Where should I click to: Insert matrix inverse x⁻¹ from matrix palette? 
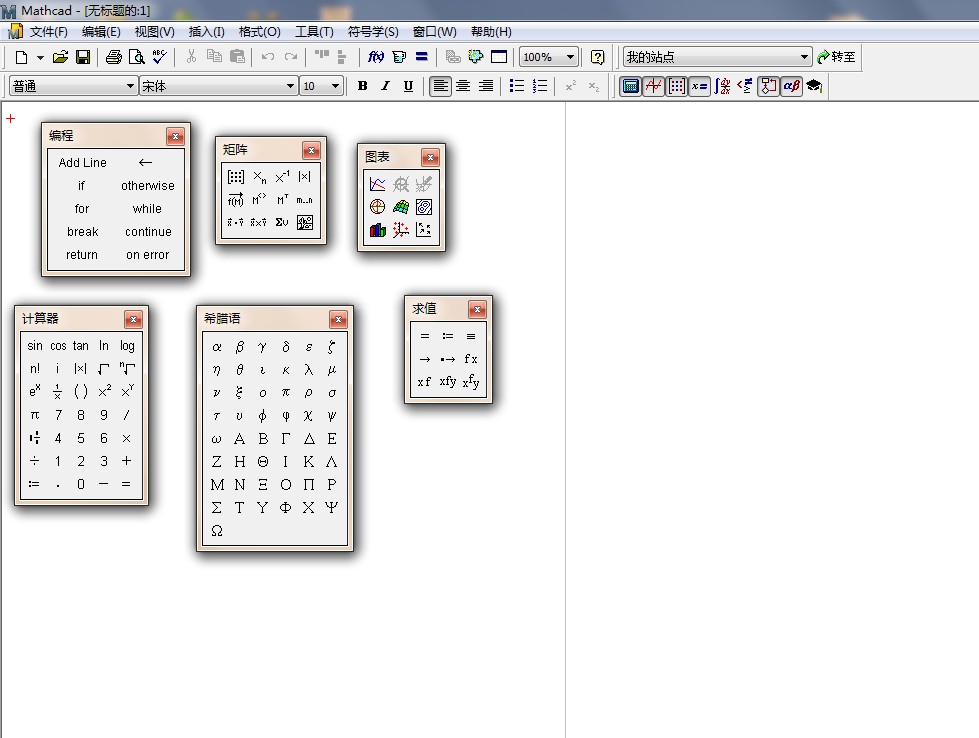[x=282, y=177]
